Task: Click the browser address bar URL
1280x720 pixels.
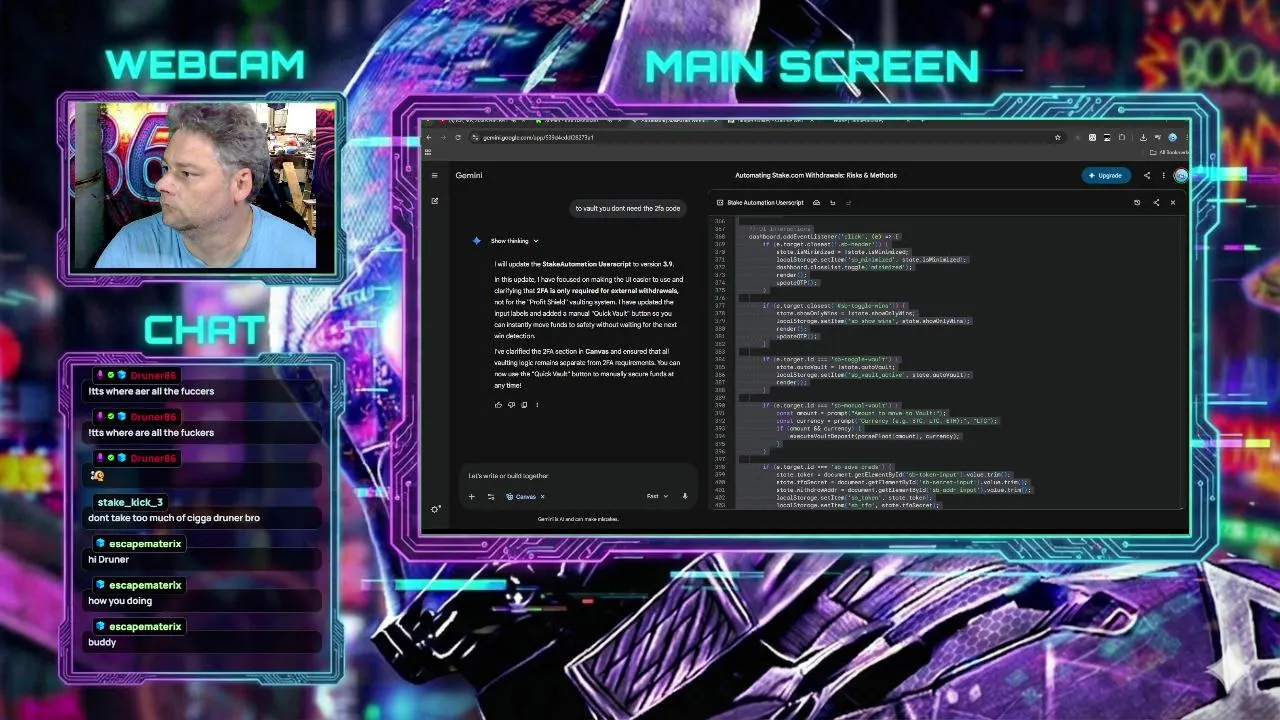Action: [538, 138]
